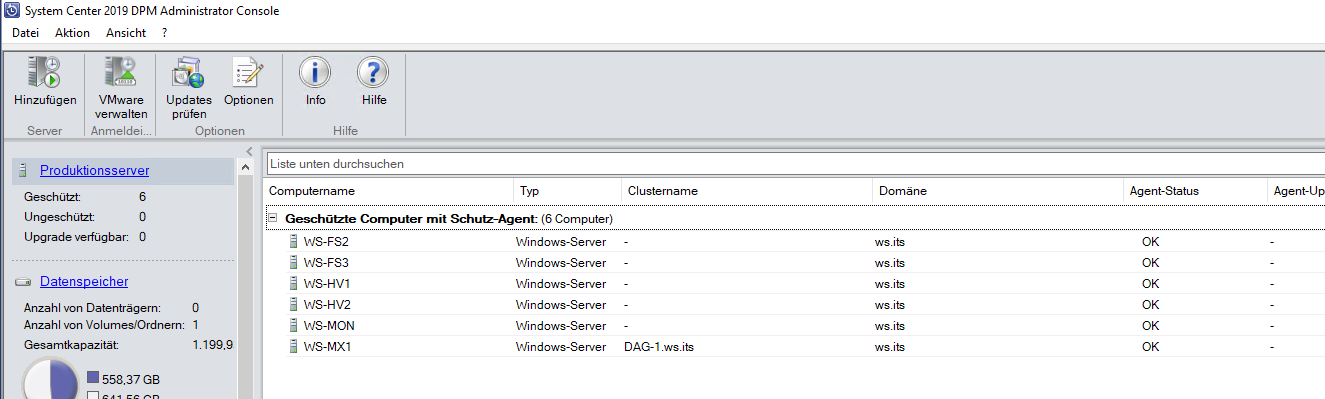Open the Hilfe question mark icon
The image size is (1325, 399).
(373, 72)
